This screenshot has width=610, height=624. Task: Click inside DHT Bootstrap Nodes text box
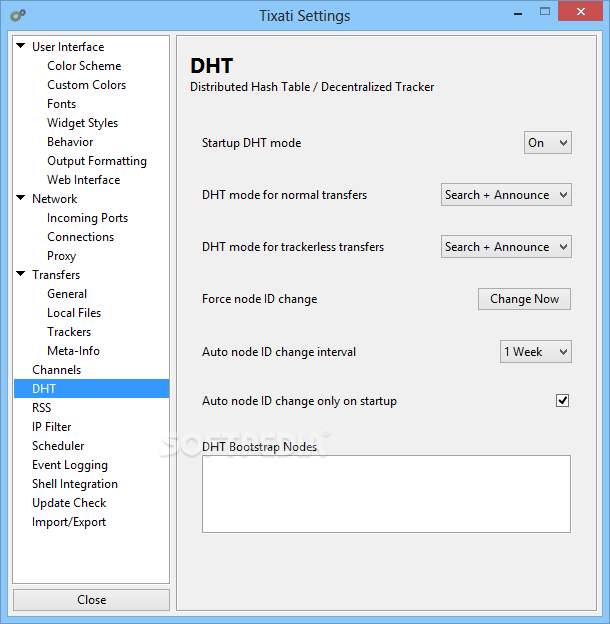386,494
